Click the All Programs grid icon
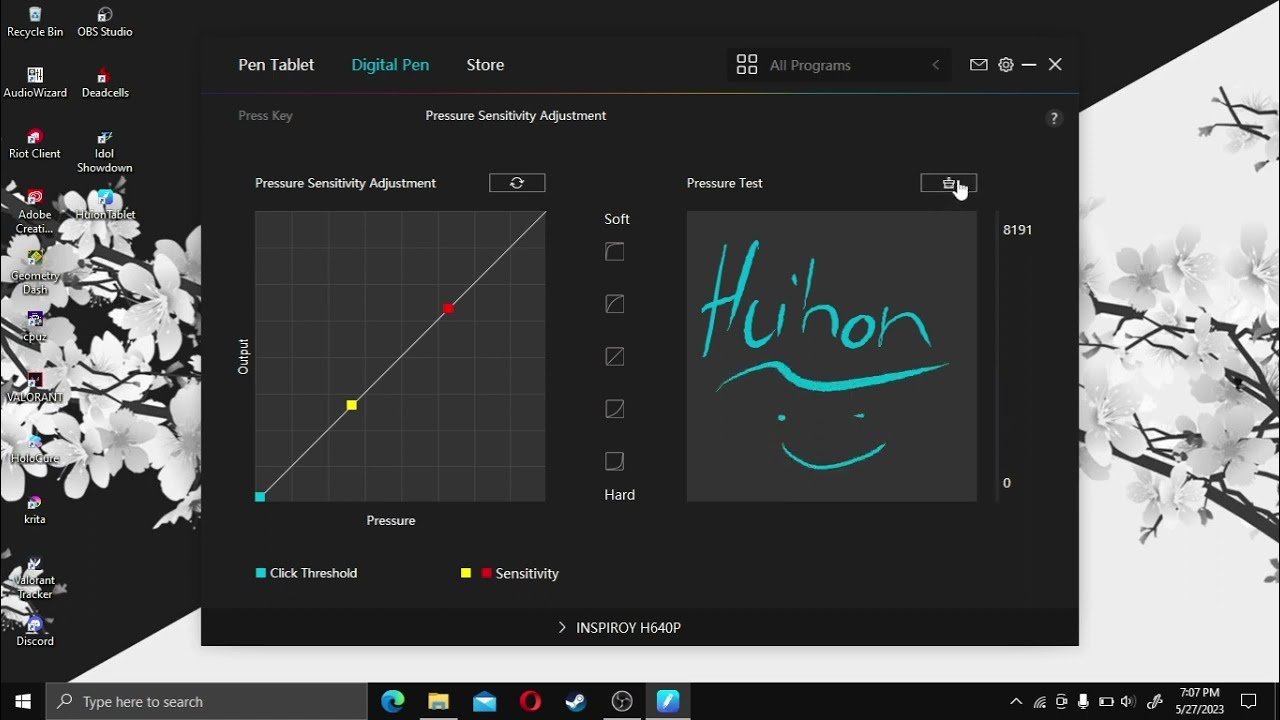Image resolution: width=1280 pixels, height=720 pixels. 747,65
